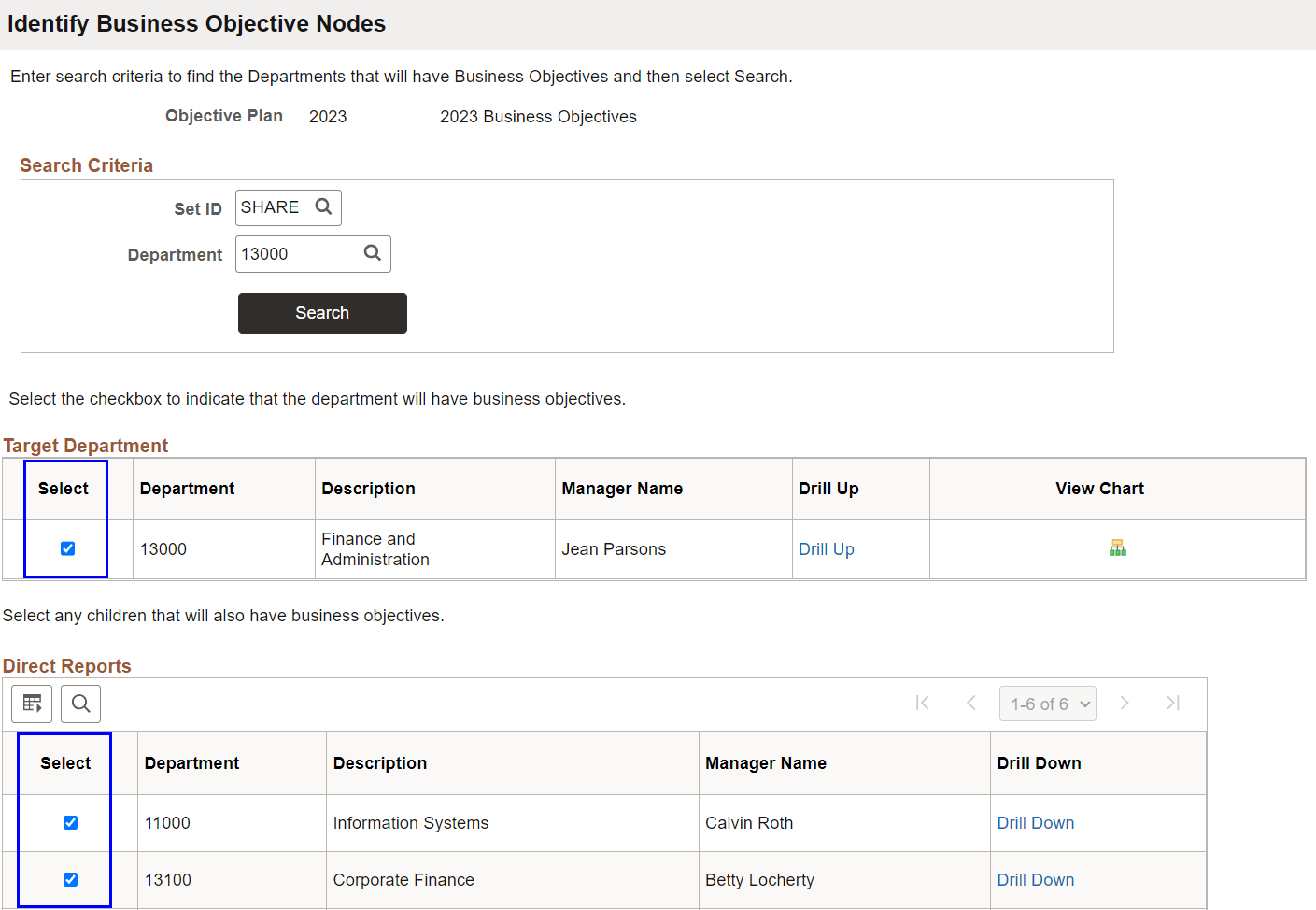Drill Down into Information Systems

click(1035, 822)
